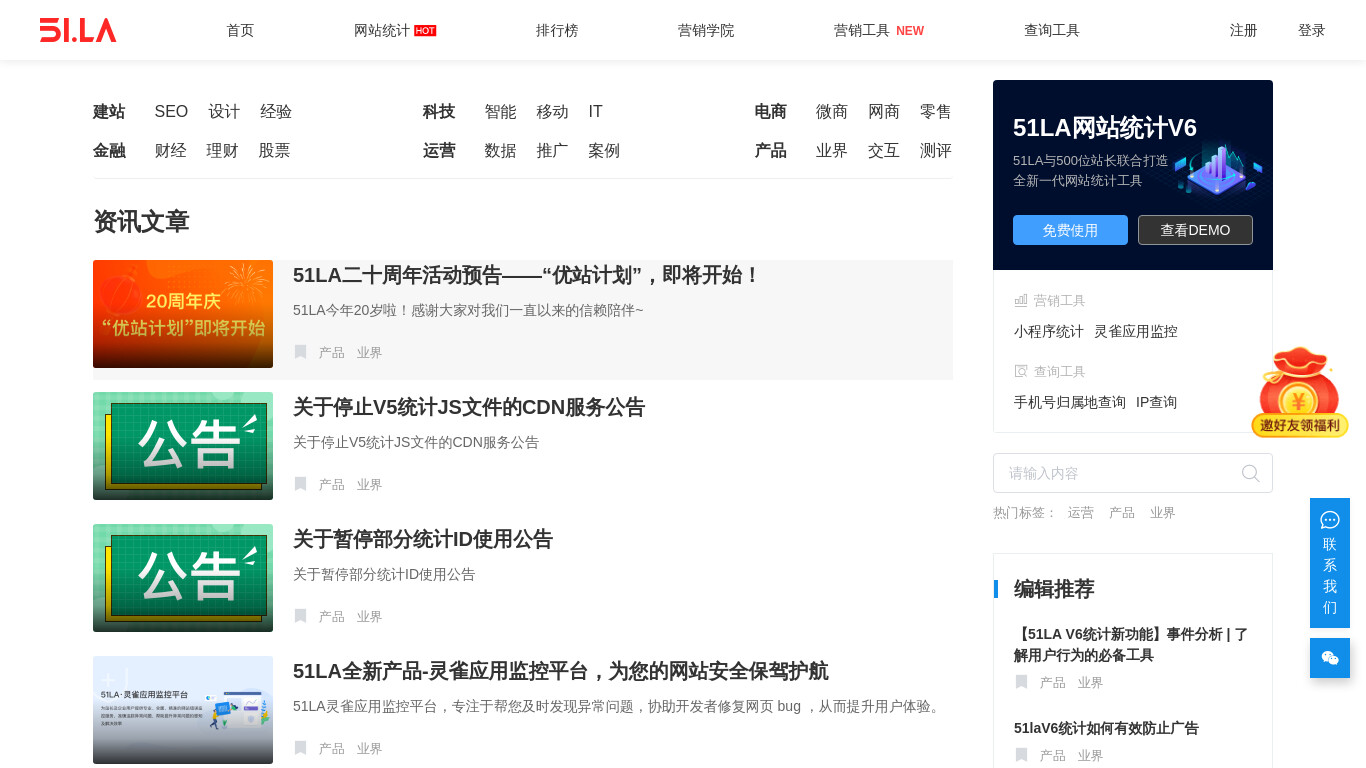Image resolution: width=1366 pixels, height=768 pixels.
Task: Click the 查询工具 sidebar icon
Action: [1021, 371]
